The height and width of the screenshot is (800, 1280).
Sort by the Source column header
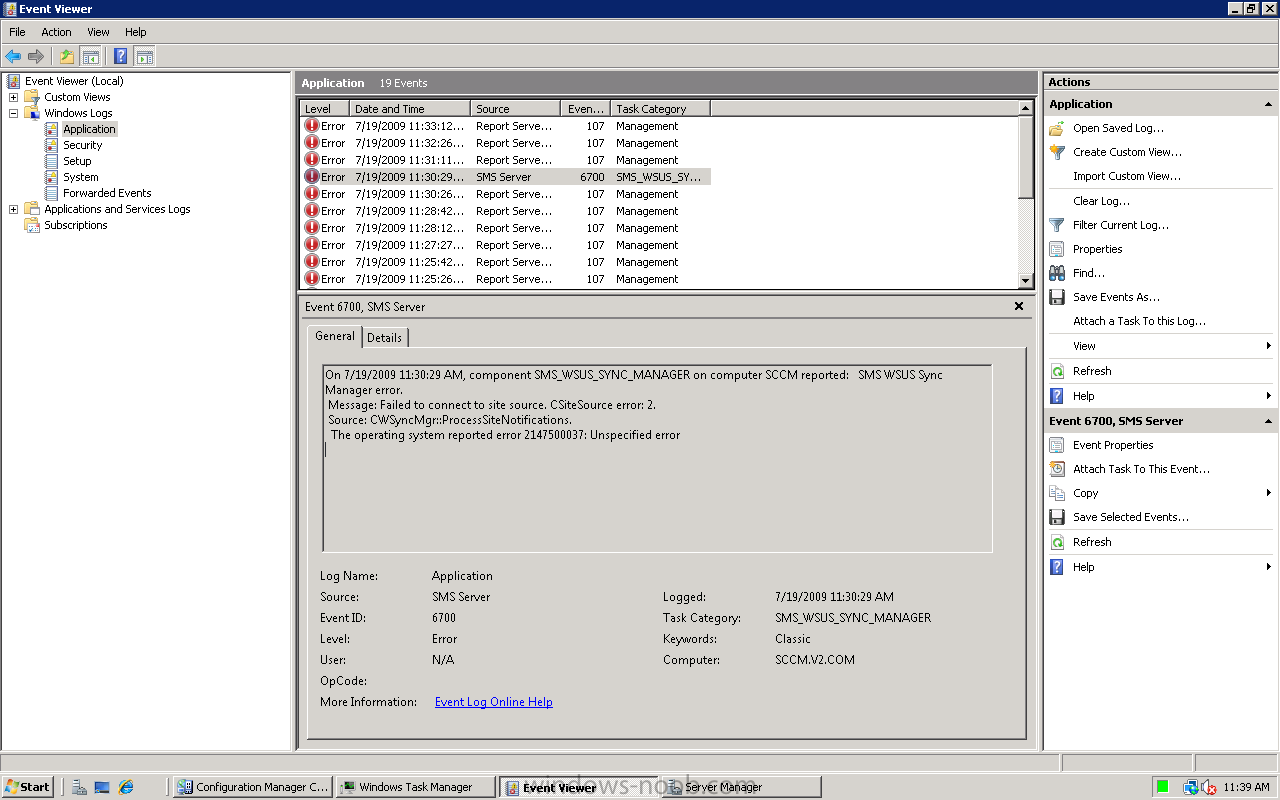click(x=515, y=108)
